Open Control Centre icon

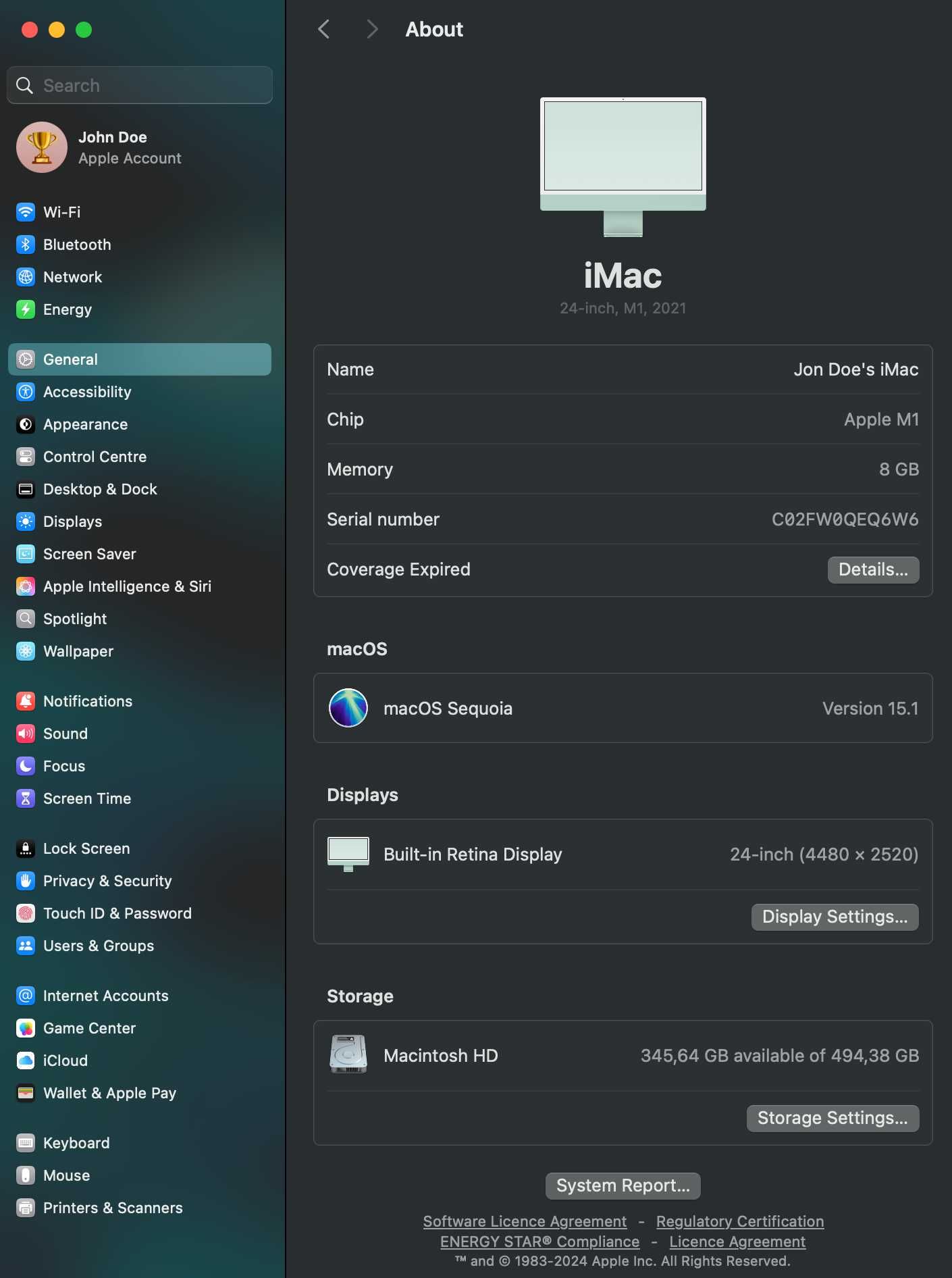click(x=26, y=457)
